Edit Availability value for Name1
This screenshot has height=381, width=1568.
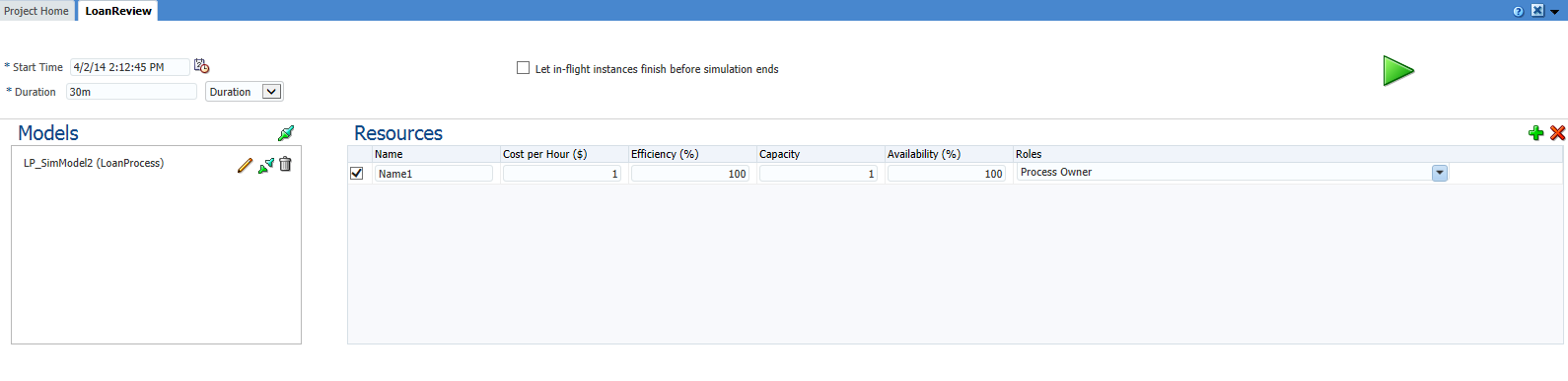click(x=947, y=174)
